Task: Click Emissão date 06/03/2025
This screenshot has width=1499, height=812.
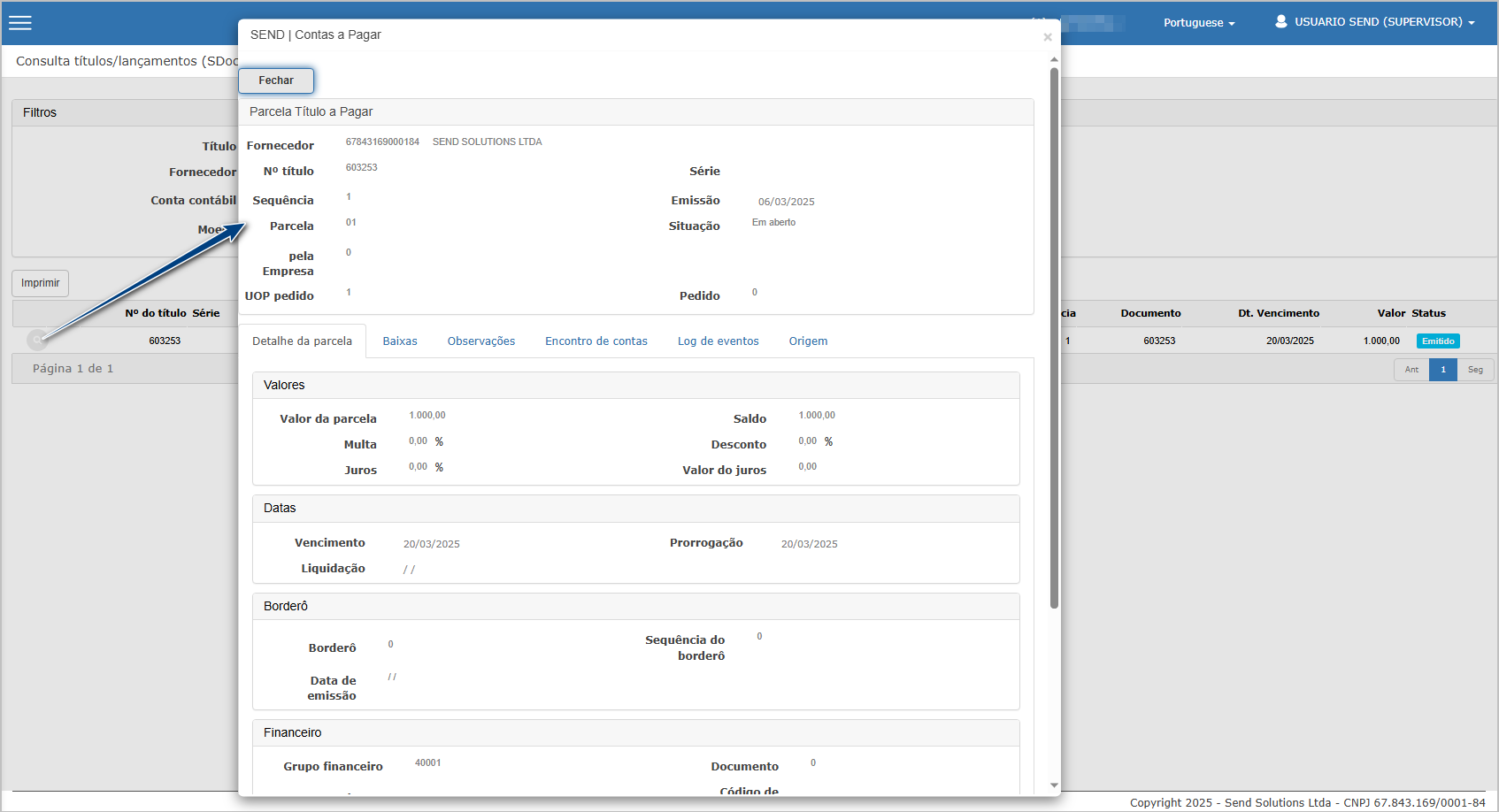Action: (x=786, y=202)
